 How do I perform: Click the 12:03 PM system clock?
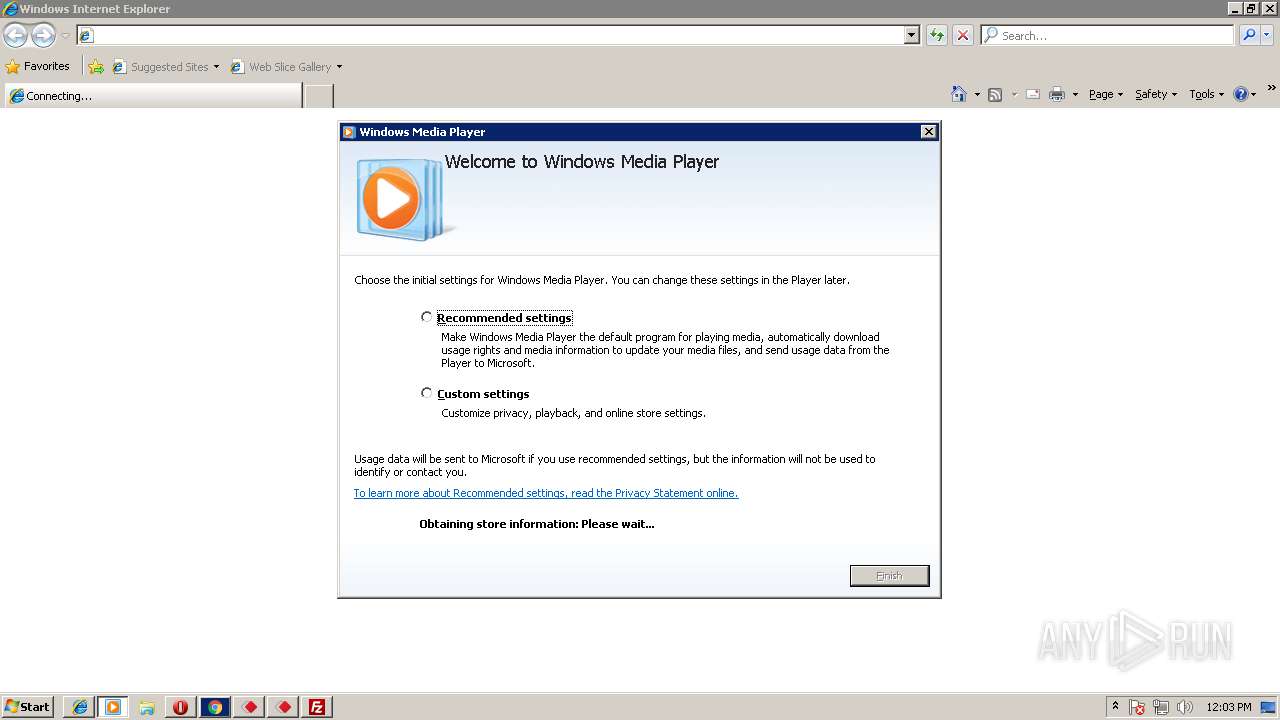tap(1229, 707)
